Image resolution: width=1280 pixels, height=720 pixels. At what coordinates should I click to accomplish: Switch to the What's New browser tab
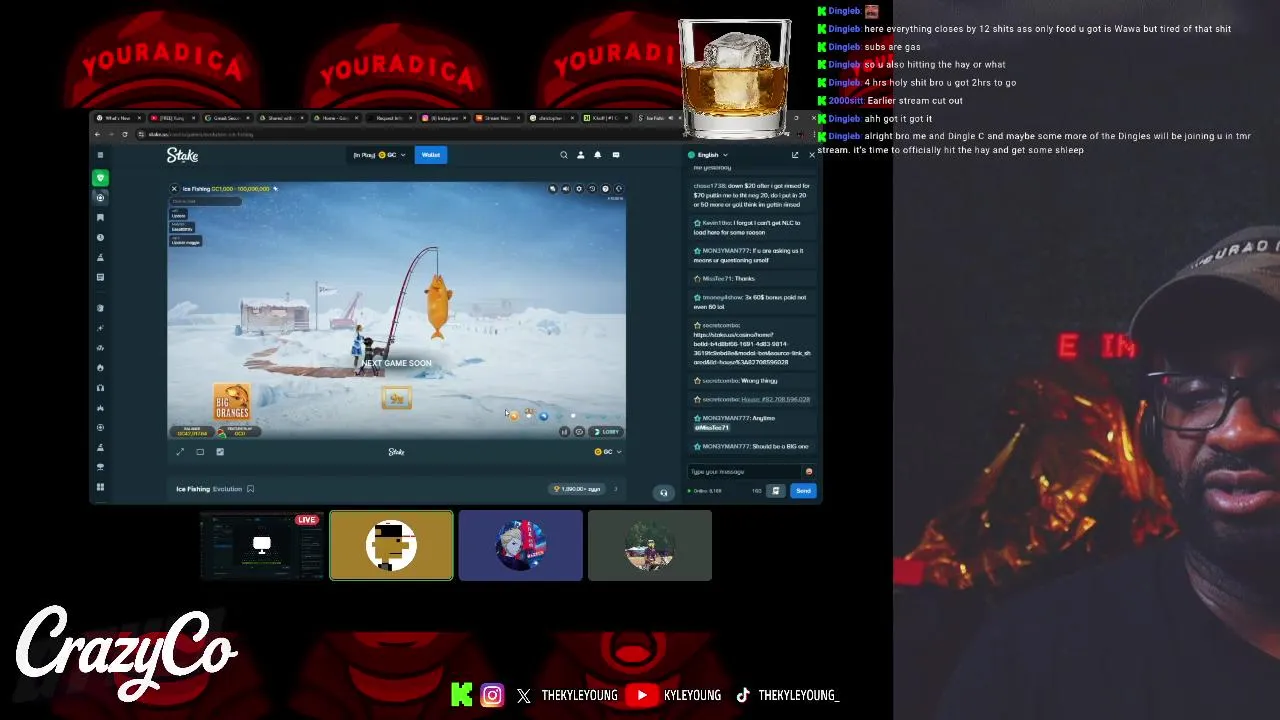point(118,118)
